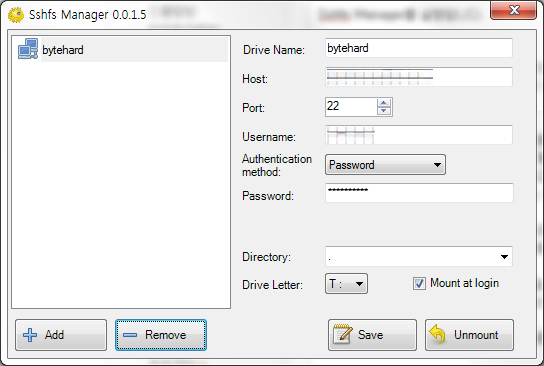The image size is (544, 366).
Task: Click into the Username field
Action: pos(419,135)
